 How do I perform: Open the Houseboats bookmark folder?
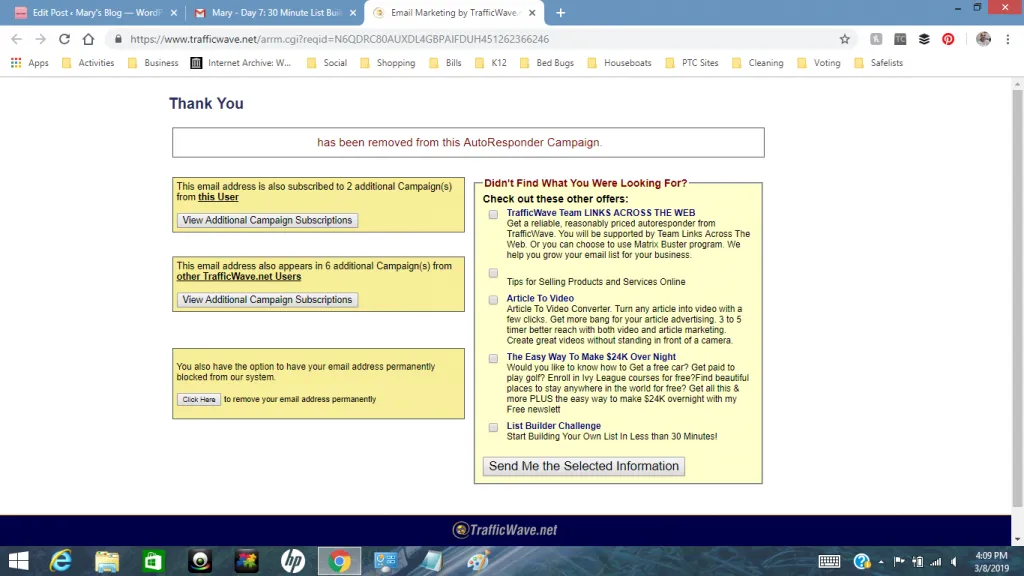620,63
